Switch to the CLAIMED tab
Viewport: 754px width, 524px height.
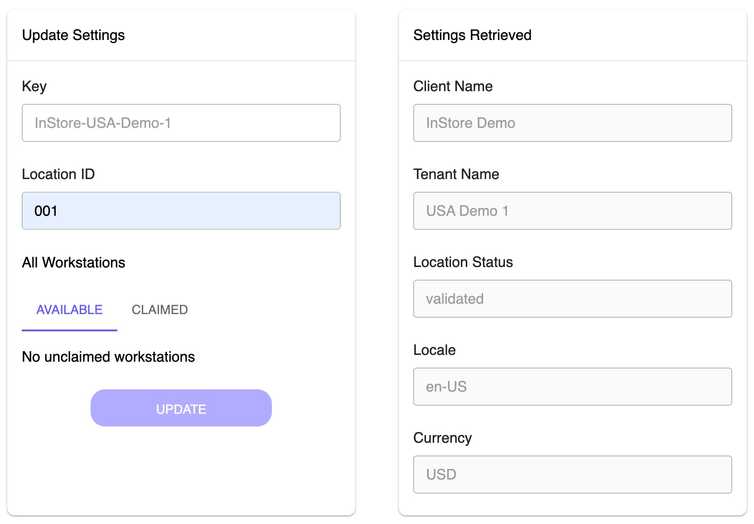(x=160, y=310)
